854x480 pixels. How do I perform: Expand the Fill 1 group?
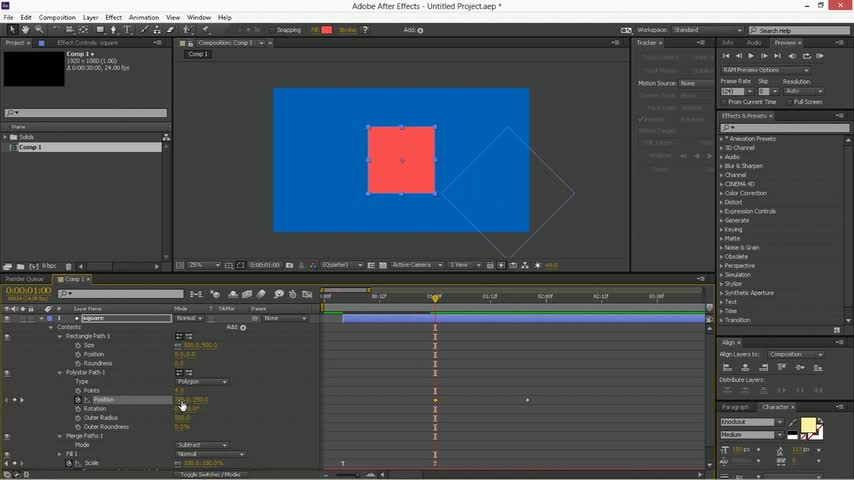[x=60, y=454]
